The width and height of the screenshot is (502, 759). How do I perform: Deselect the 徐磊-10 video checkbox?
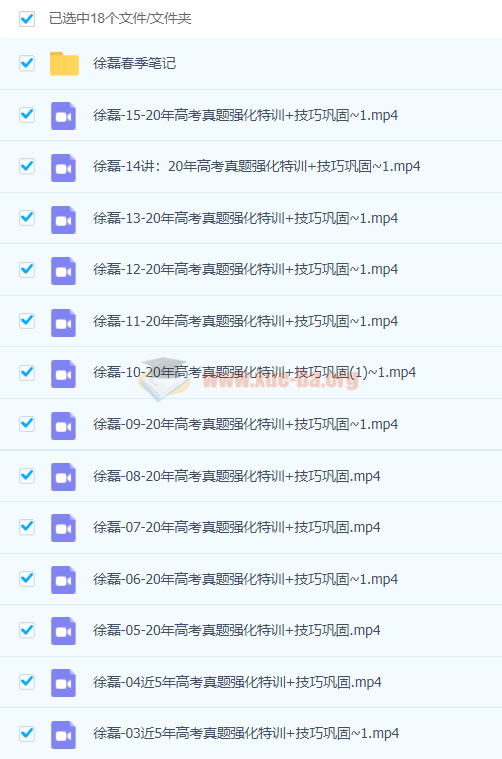pos(27,372)
